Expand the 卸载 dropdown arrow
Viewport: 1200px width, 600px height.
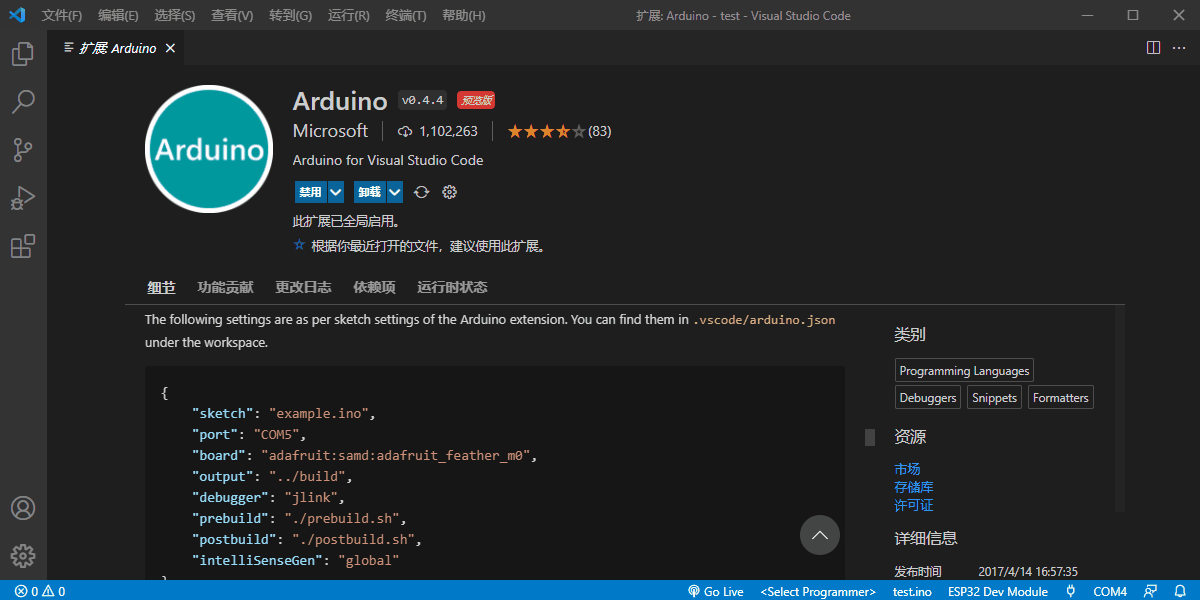tap(395, 192)
